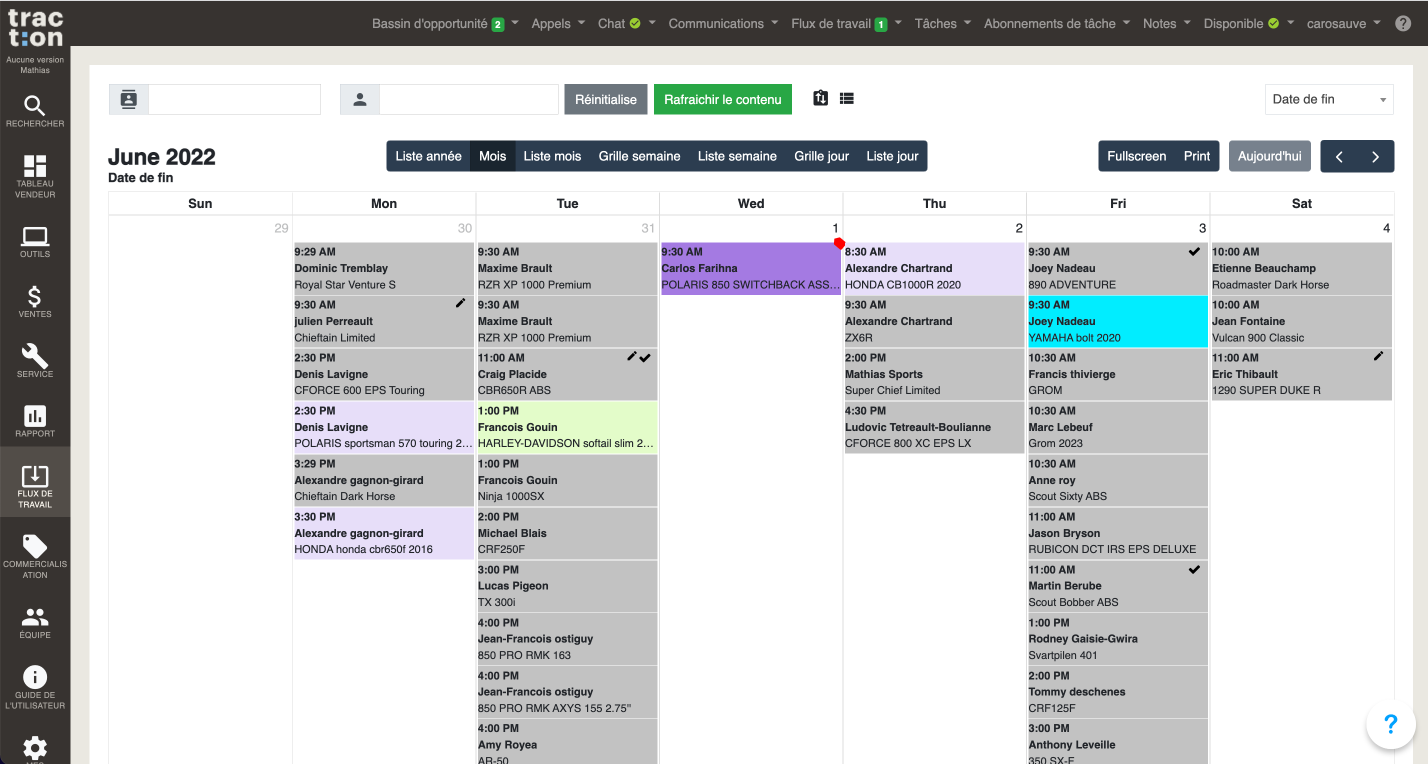Open Etienne Beauchamp Roadmaster Dark Horse event
The image size is (1428, 764).
pos(1301,268)
